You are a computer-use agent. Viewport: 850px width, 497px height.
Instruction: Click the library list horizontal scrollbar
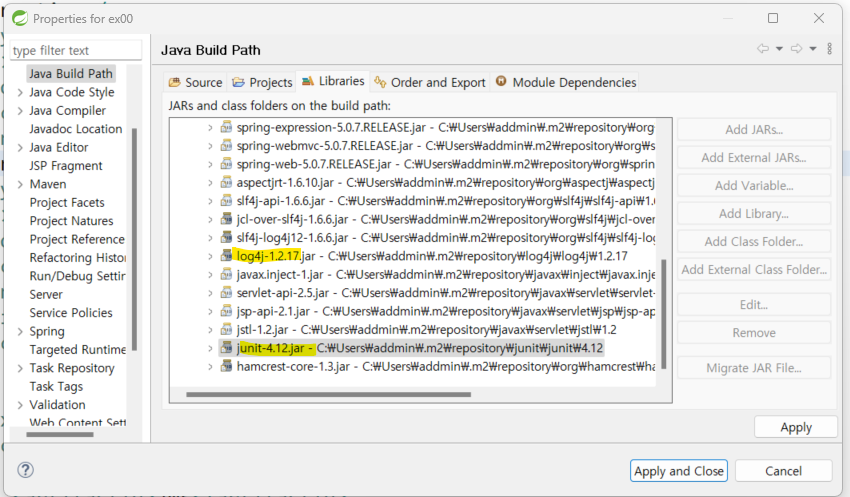(329, 395)
